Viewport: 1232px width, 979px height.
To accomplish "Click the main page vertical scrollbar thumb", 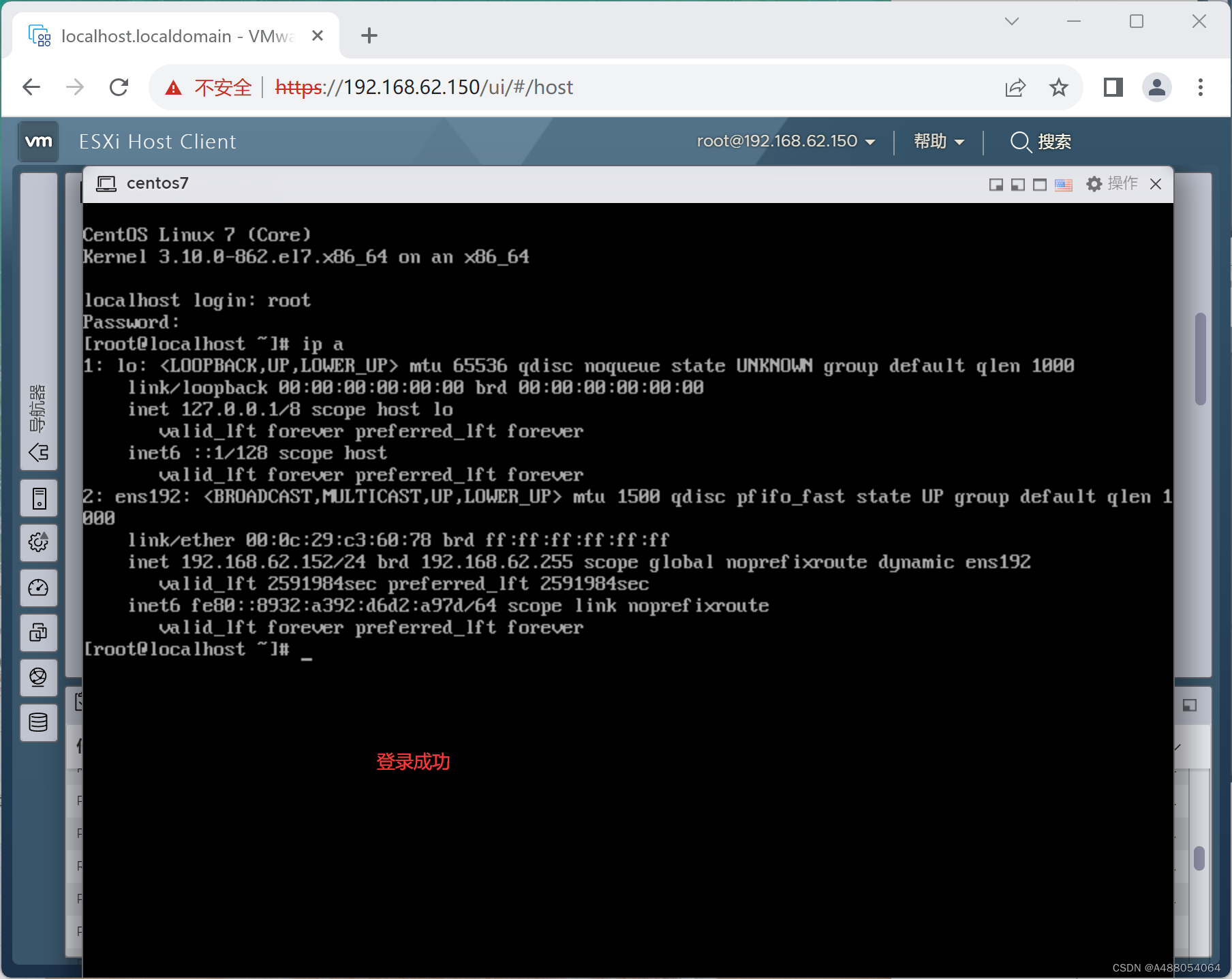I will 1201,359.
